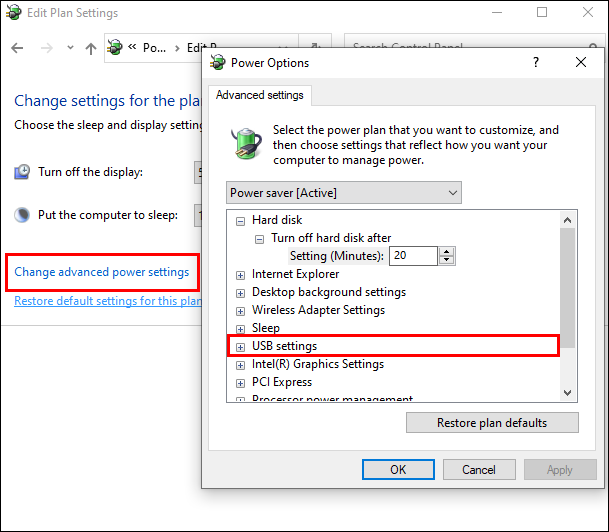Click the recent locations chevron arrow
Viewport: 609px width, 532px height.
click(70, 48)
